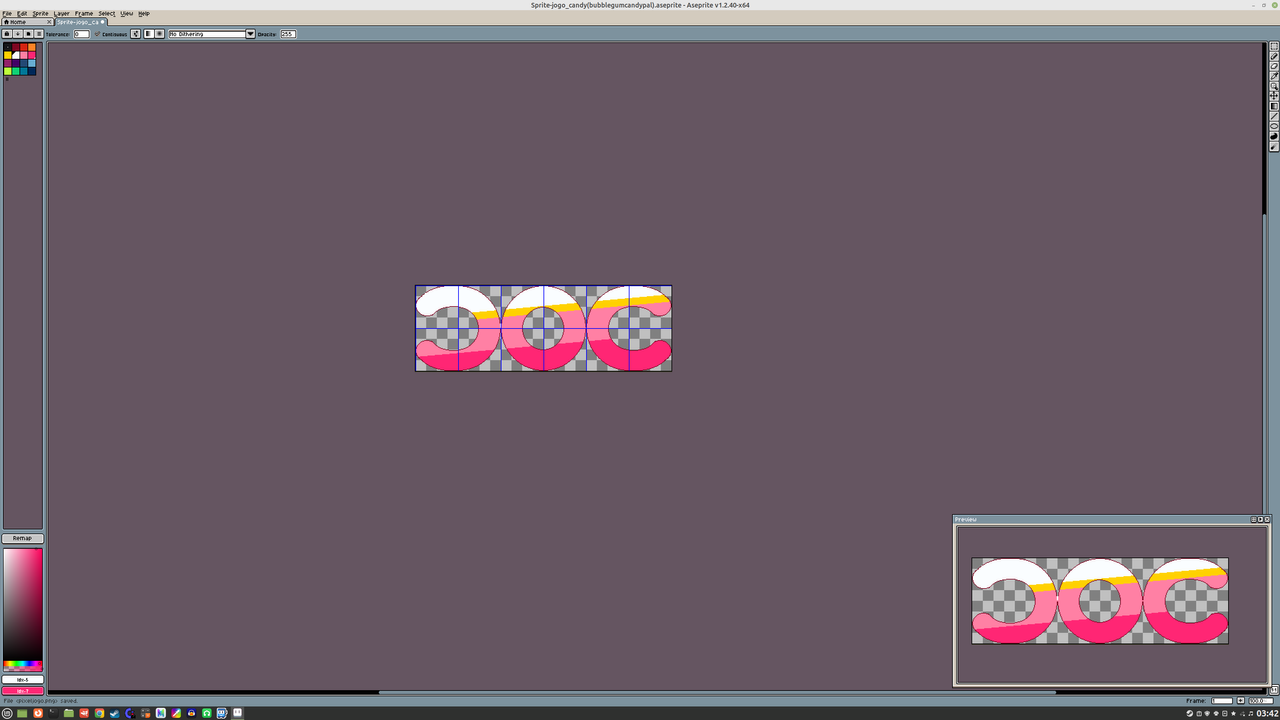Screen dimensions: 1280x720
Task: Click the rainbow hue slider strip
Action: (22, 663)
